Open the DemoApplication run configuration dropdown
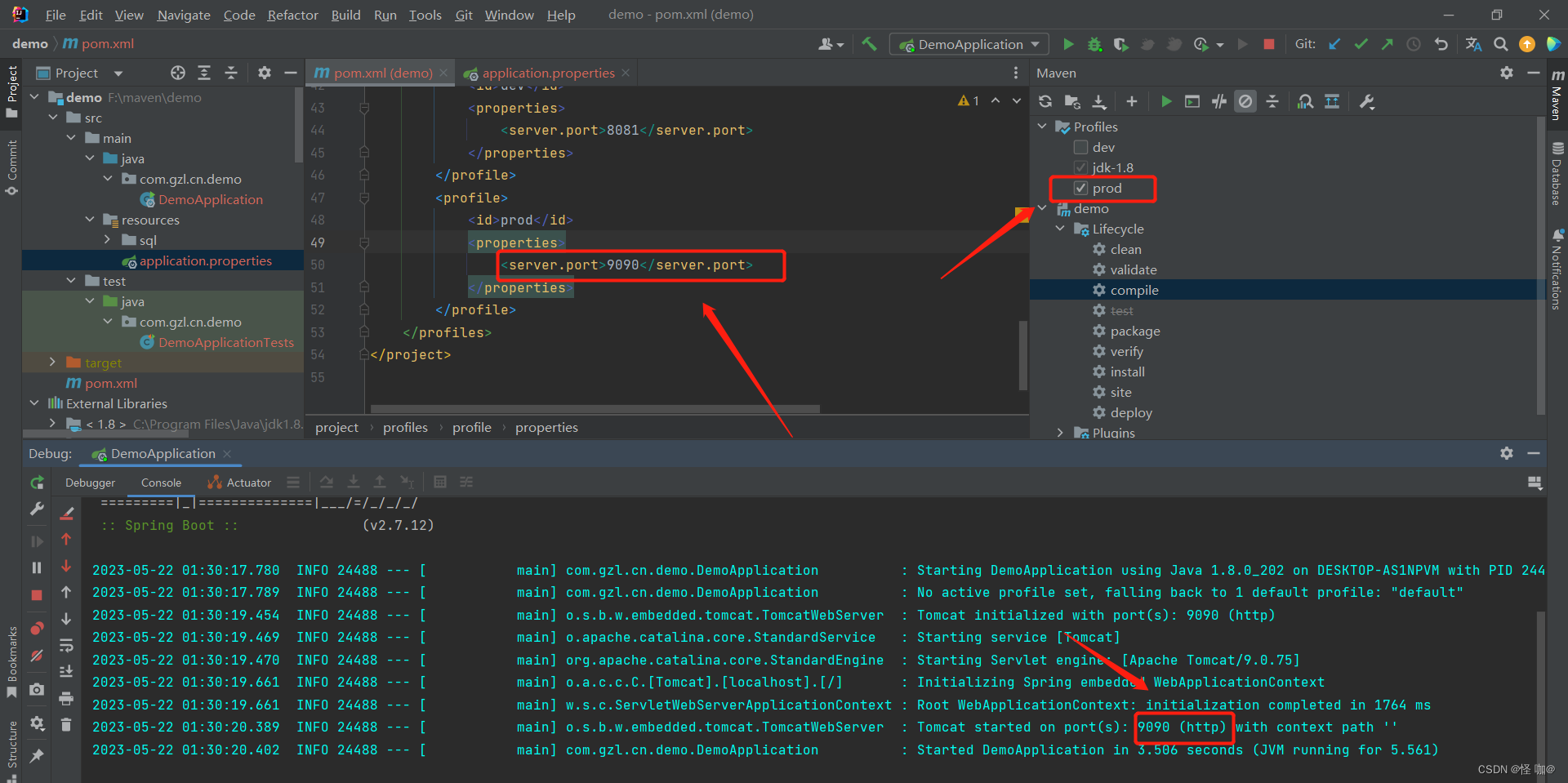 [x=969, y=44]
